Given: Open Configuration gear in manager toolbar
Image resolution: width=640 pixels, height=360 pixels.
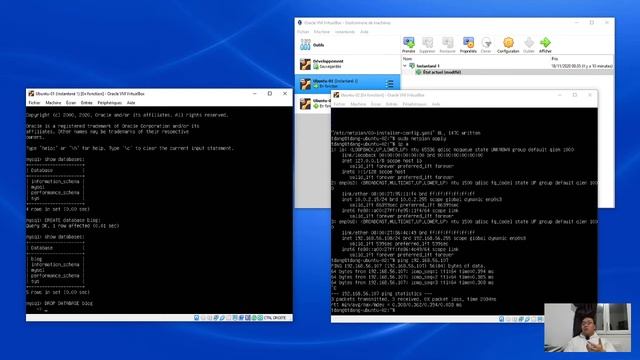Looking at the screenshot, I should click(508, 45).
